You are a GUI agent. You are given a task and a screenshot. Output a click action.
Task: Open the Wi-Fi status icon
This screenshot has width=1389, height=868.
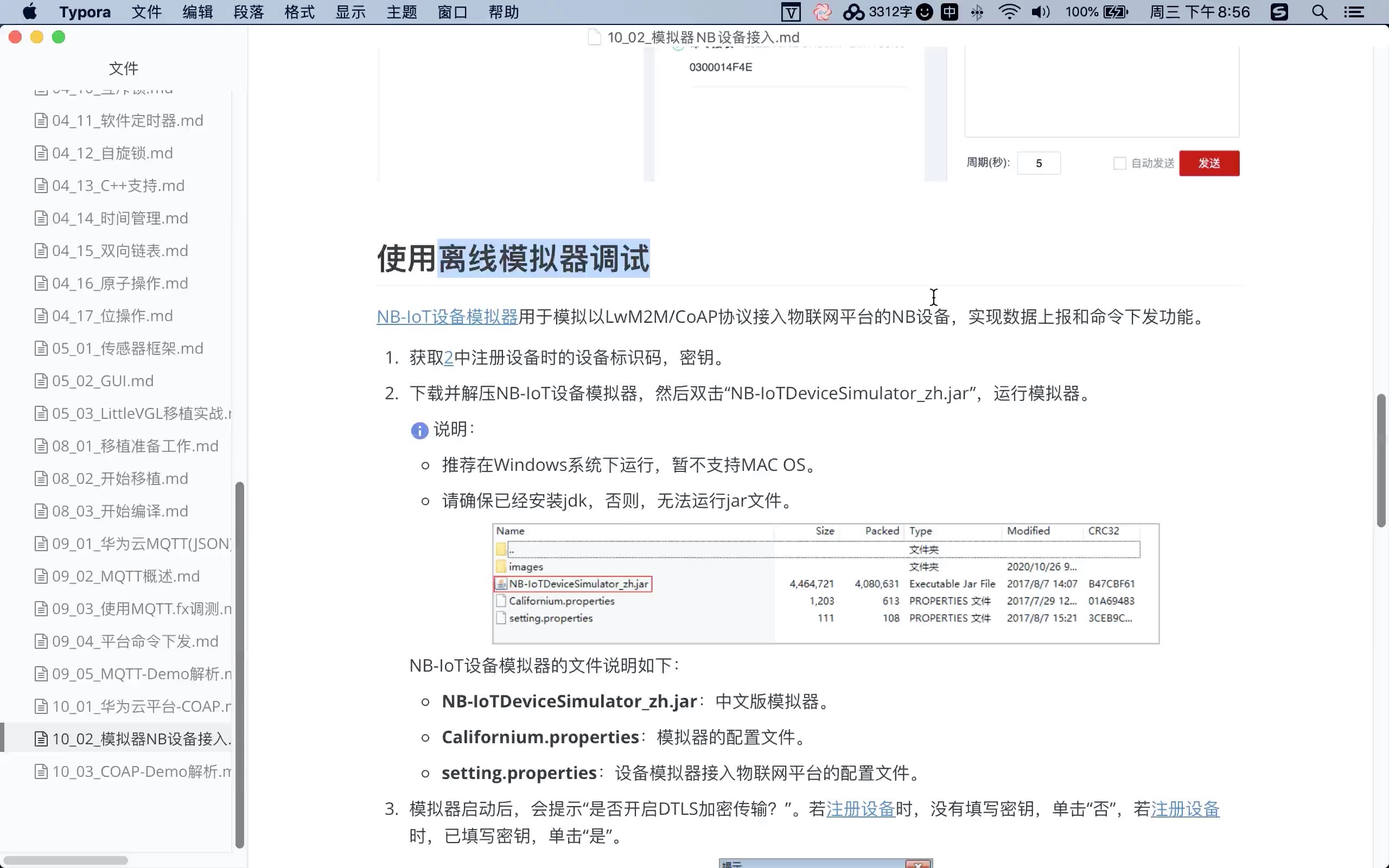(1009, 12)
